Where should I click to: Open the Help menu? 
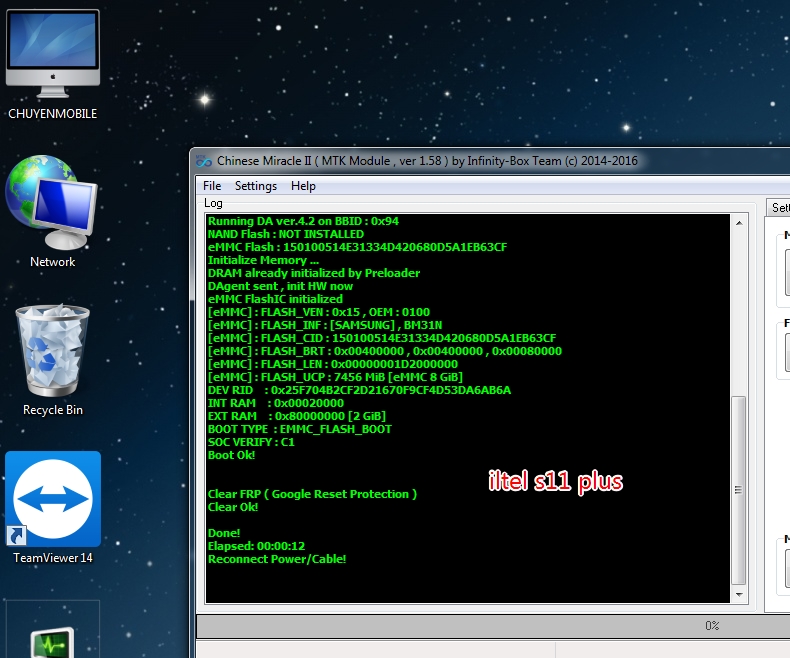click(x=303, y=186)
